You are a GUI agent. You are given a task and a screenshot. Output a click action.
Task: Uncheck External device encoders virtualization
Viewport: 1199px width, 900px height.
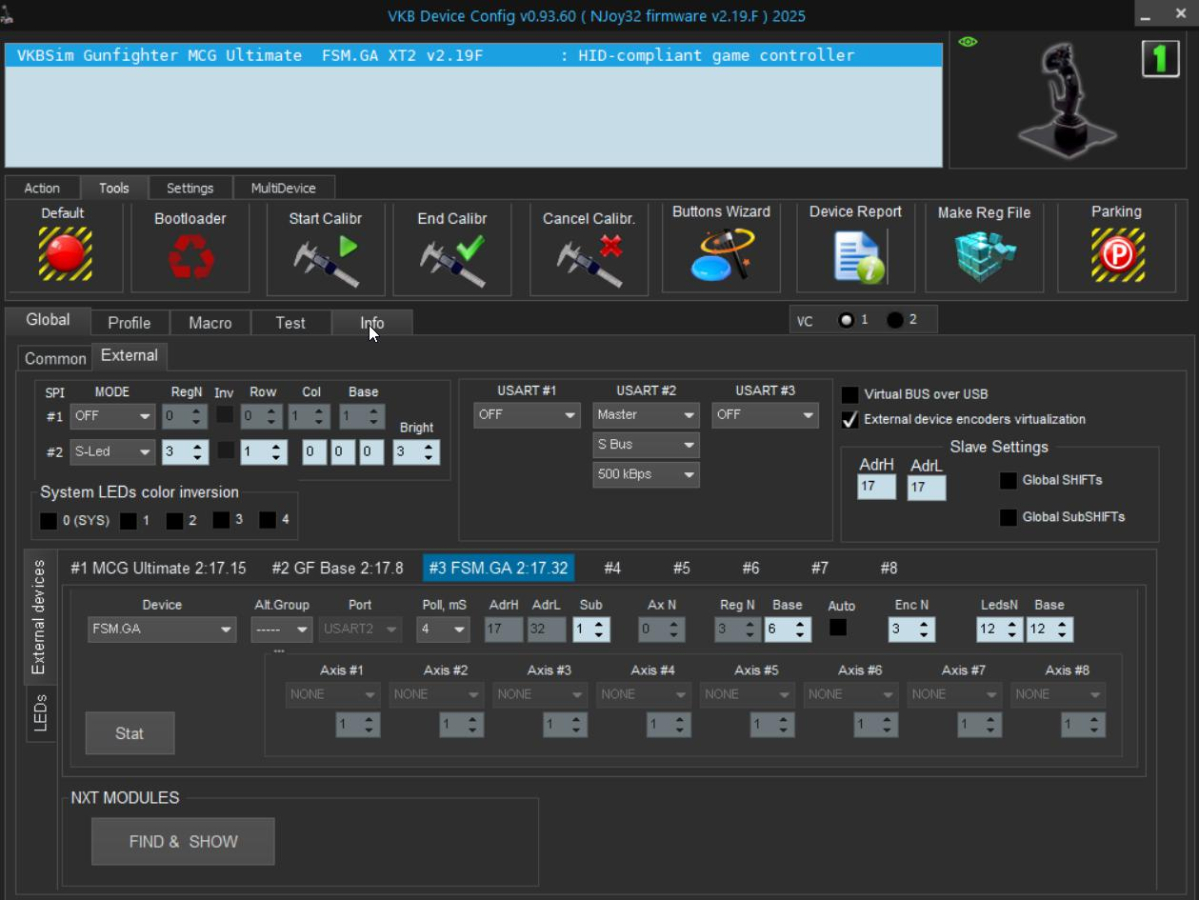(x=850, y=420)
